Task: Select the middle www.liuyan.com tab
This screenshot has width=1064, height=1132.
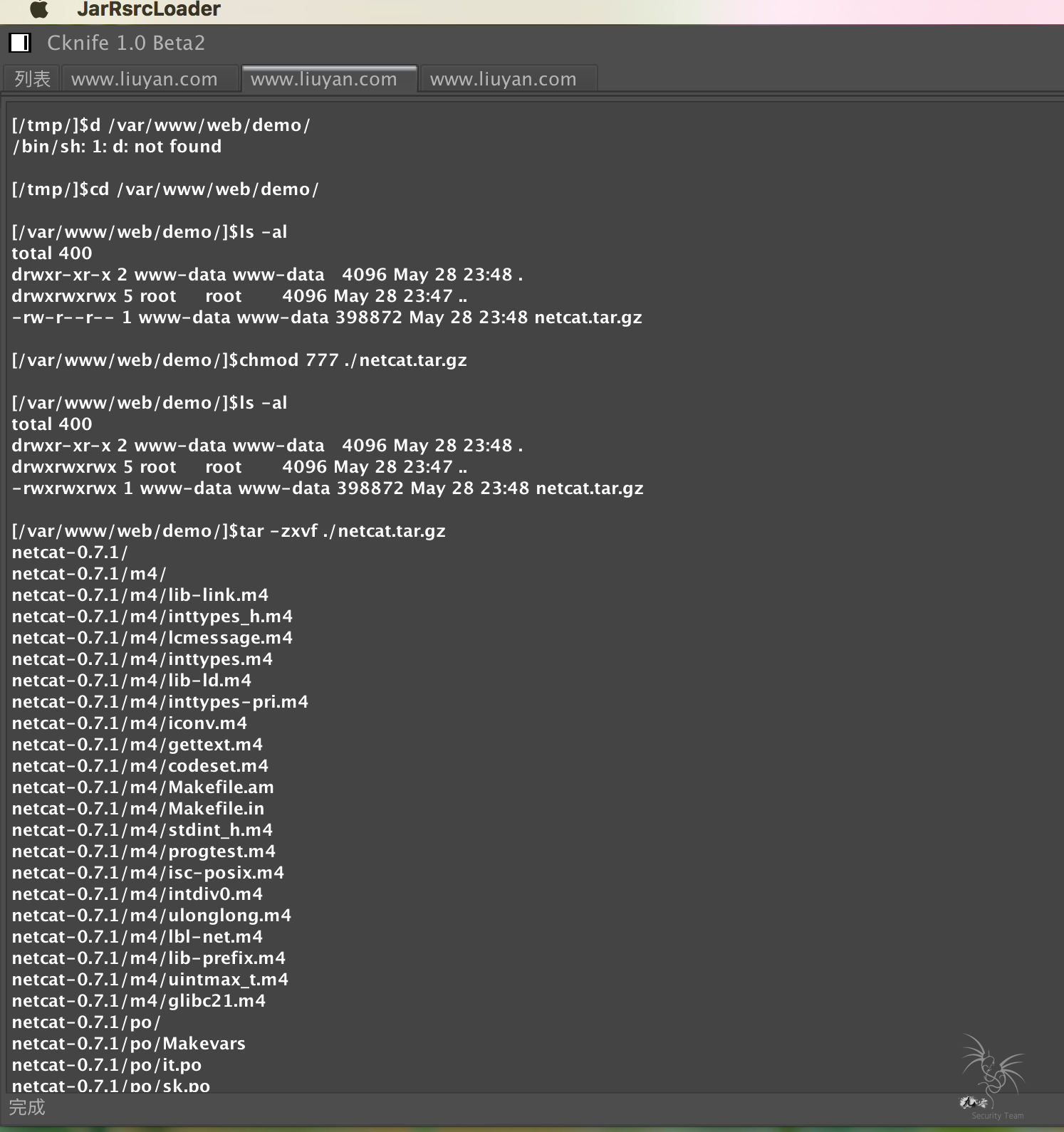Action: coord(324,79)
